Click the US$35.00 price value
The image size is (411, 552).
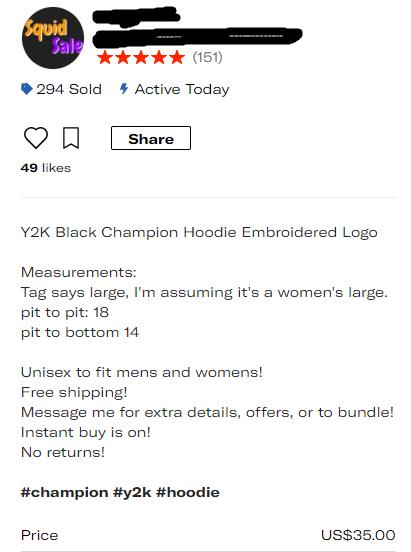tap(358, 535)
